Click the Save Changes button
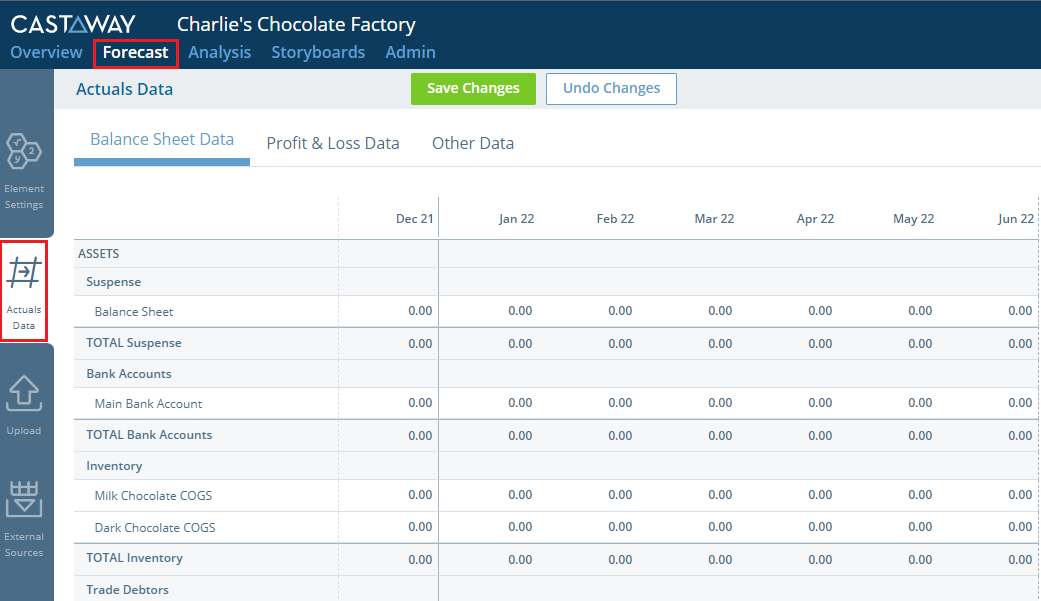This screenshot has width=1041, height=601. click(x=473, y=88)
